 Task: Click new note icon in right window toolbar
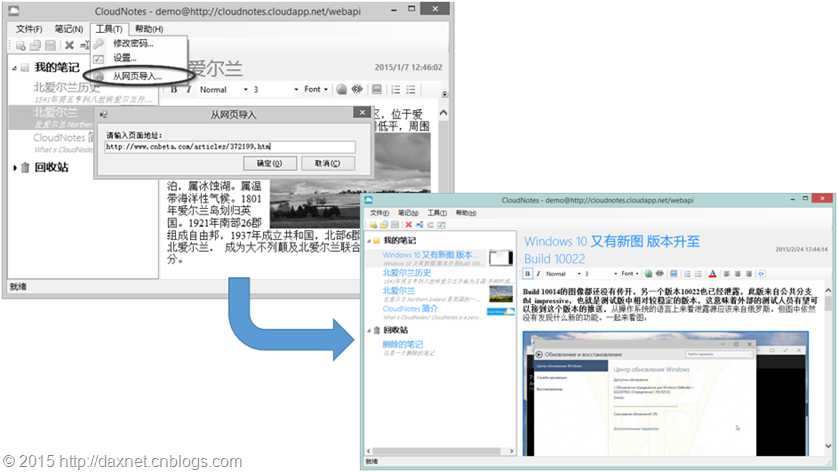coord(373,225)
